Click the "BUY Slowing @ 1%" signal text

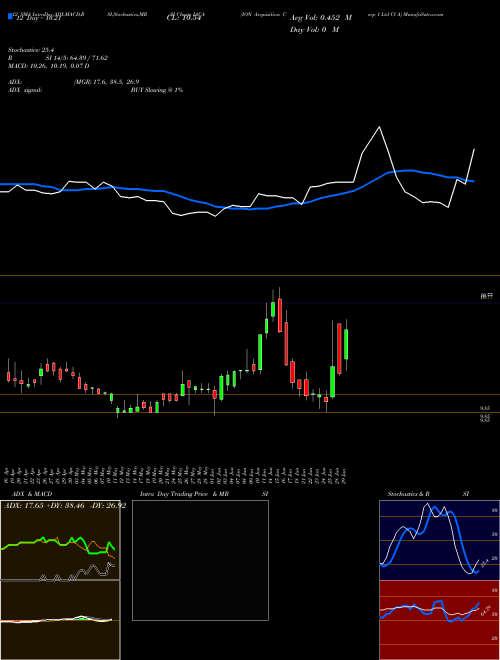[x=157, y=90]
